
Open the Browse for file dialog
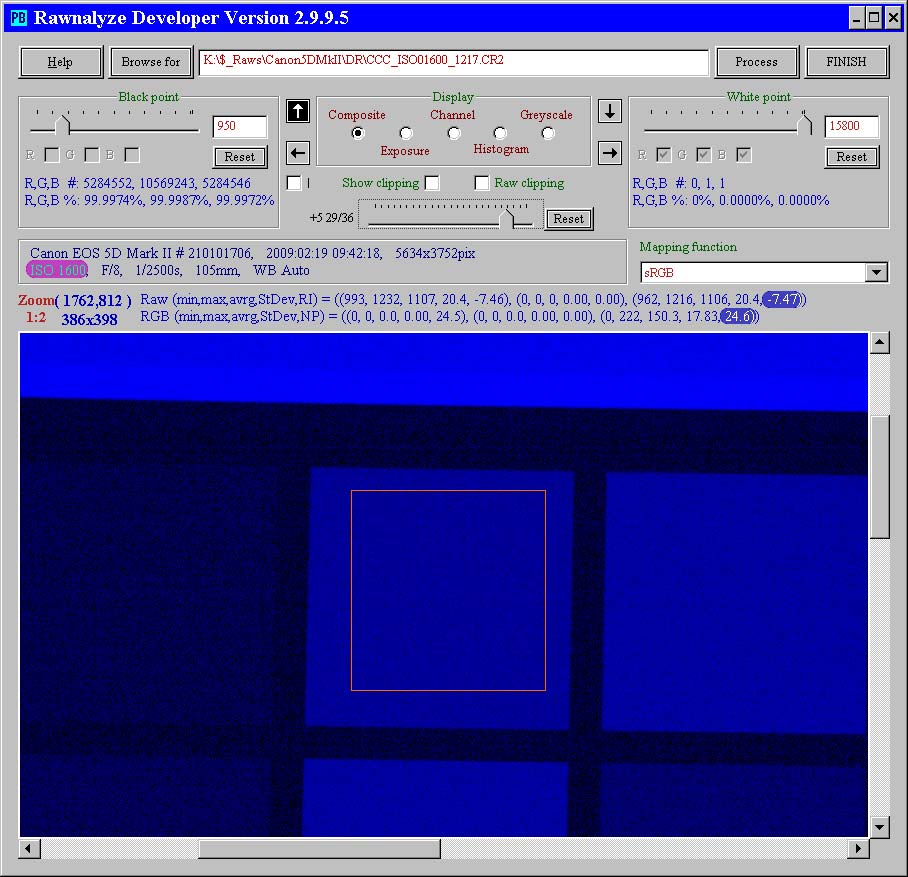click(151, 62)
